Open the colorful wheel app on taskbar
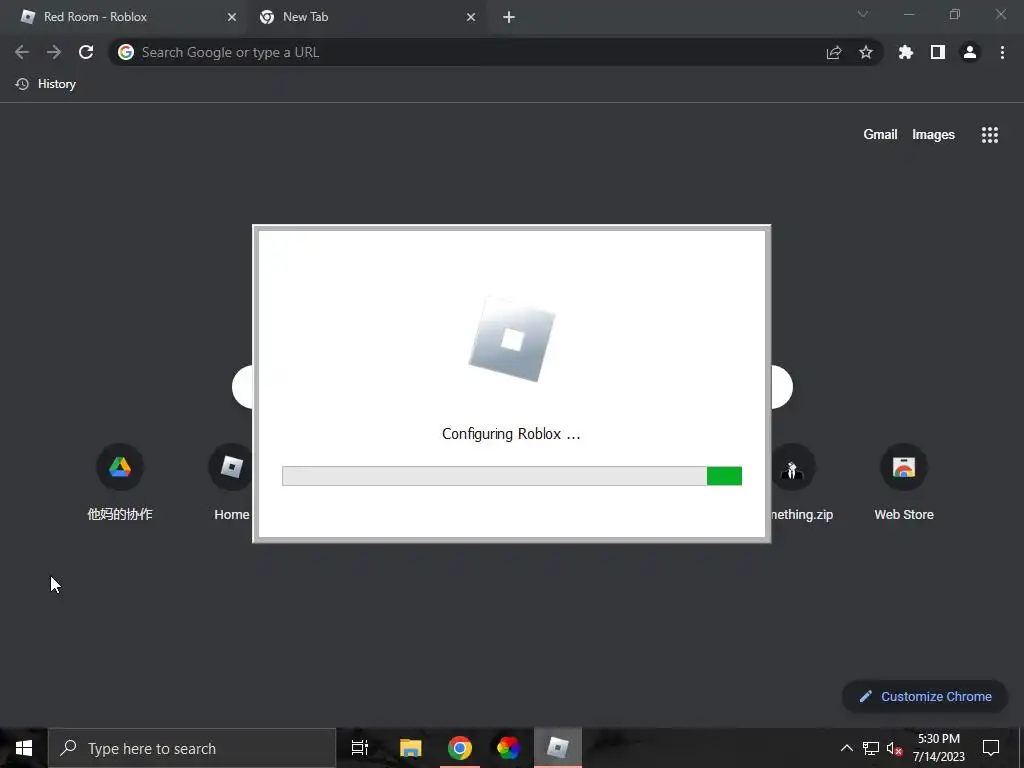1024x768 pixels. pos(508,748)
